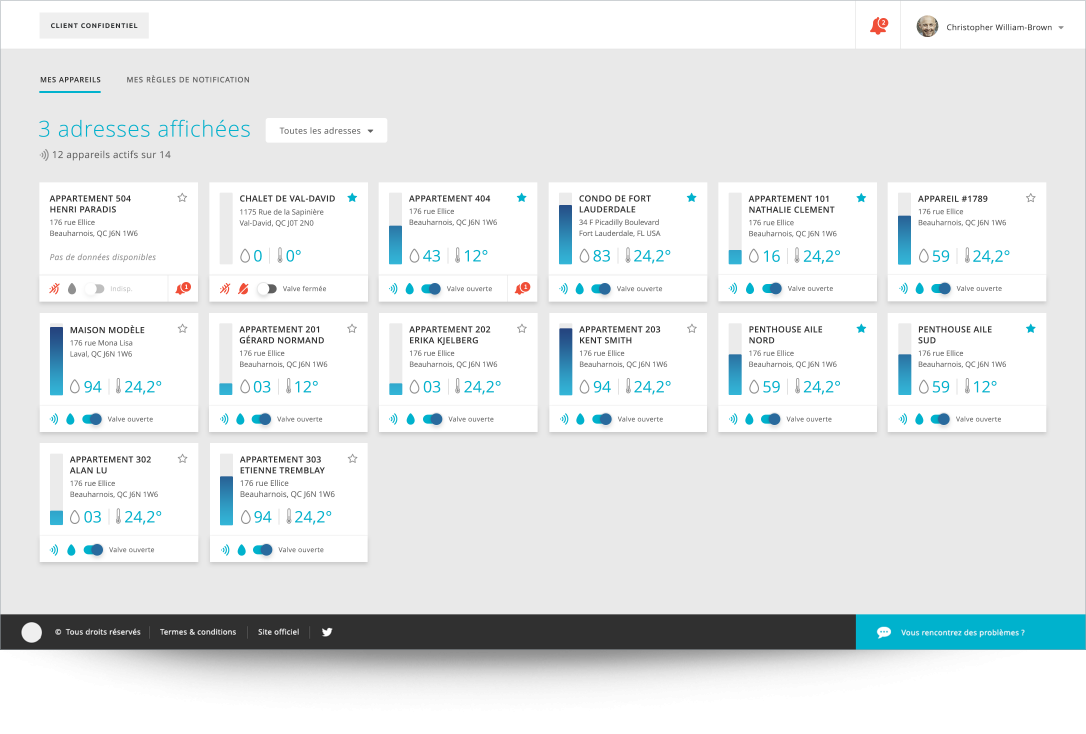The image size is (1086, 734).
Task: Select the Mes appareils tab
Action: 70,80
